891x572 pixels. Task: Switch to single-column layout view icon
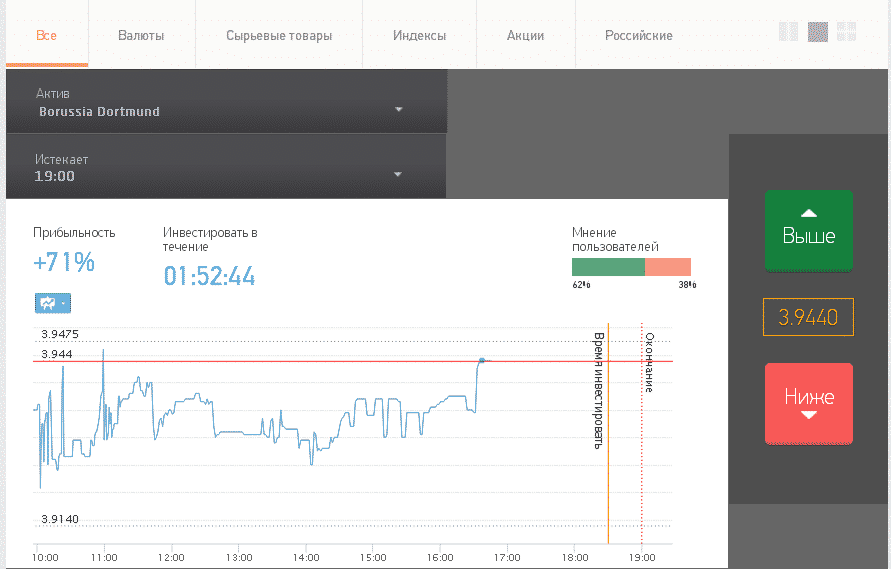[x=788, y=32]
